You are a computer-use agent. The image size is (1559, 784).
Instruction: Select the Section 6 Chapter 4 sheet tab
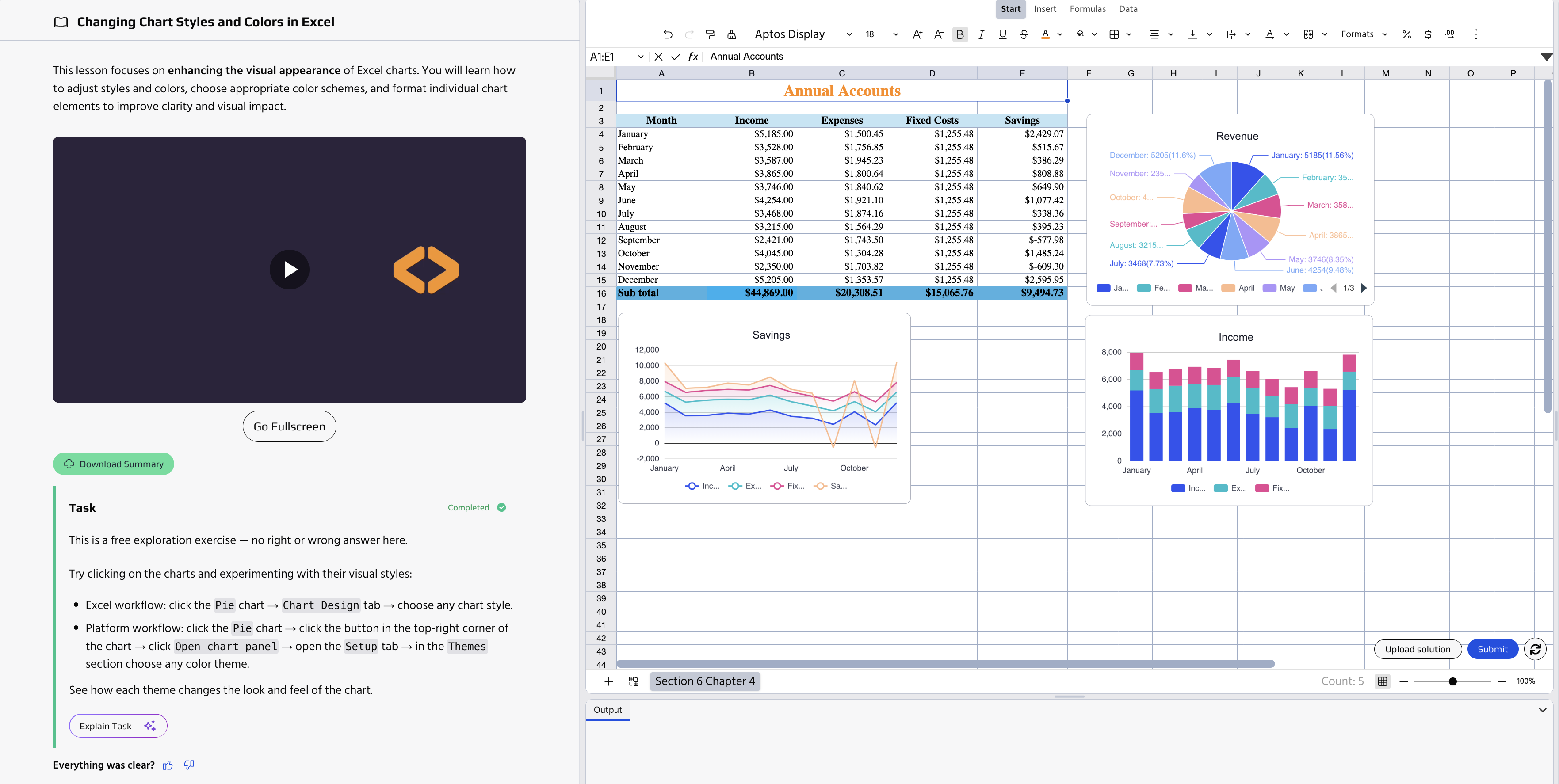[x=705, y=681]
